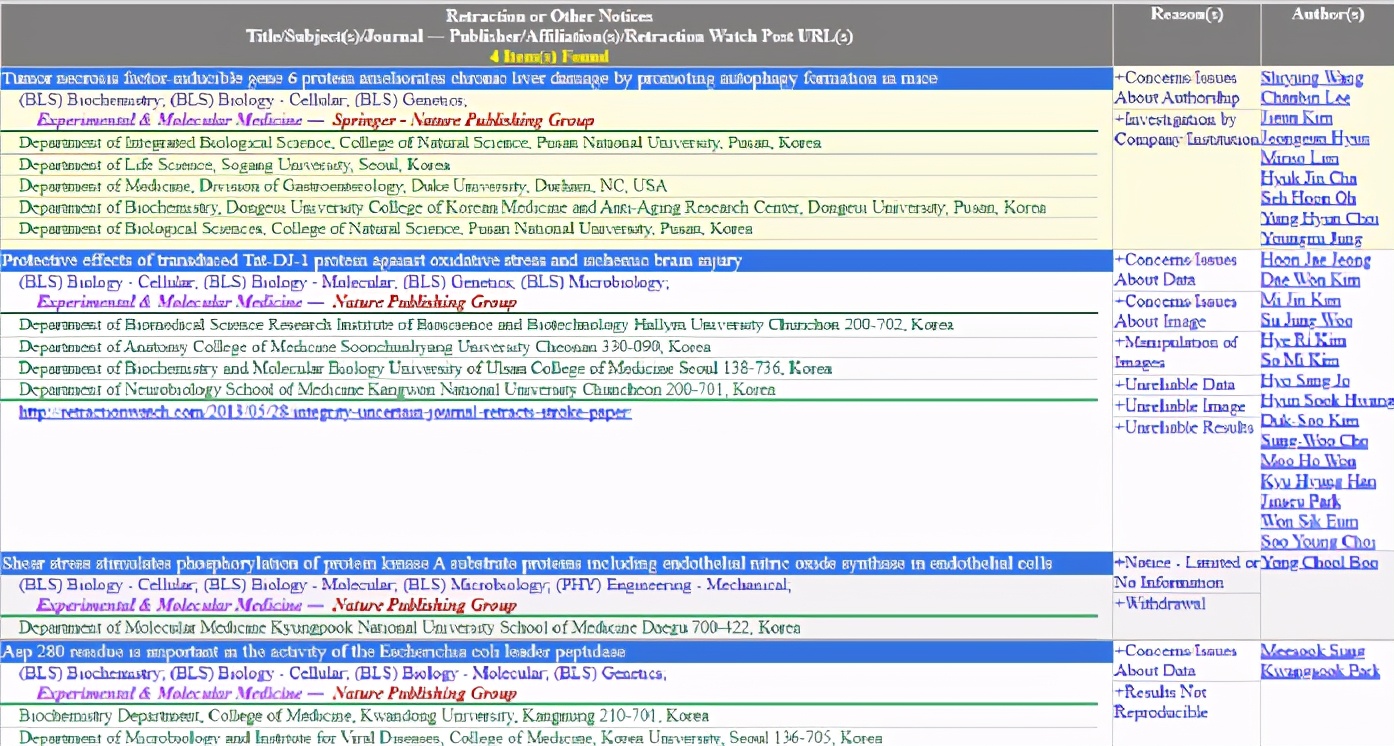This screenshot has width=1394, height=746.
Task: Click the Korea University Institute for Viral Diseases affiliation
Action: [451, 738]
